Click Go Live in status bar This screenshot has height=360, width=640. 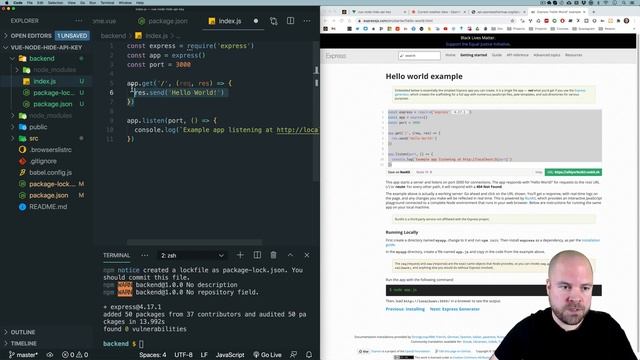(267, 355)
